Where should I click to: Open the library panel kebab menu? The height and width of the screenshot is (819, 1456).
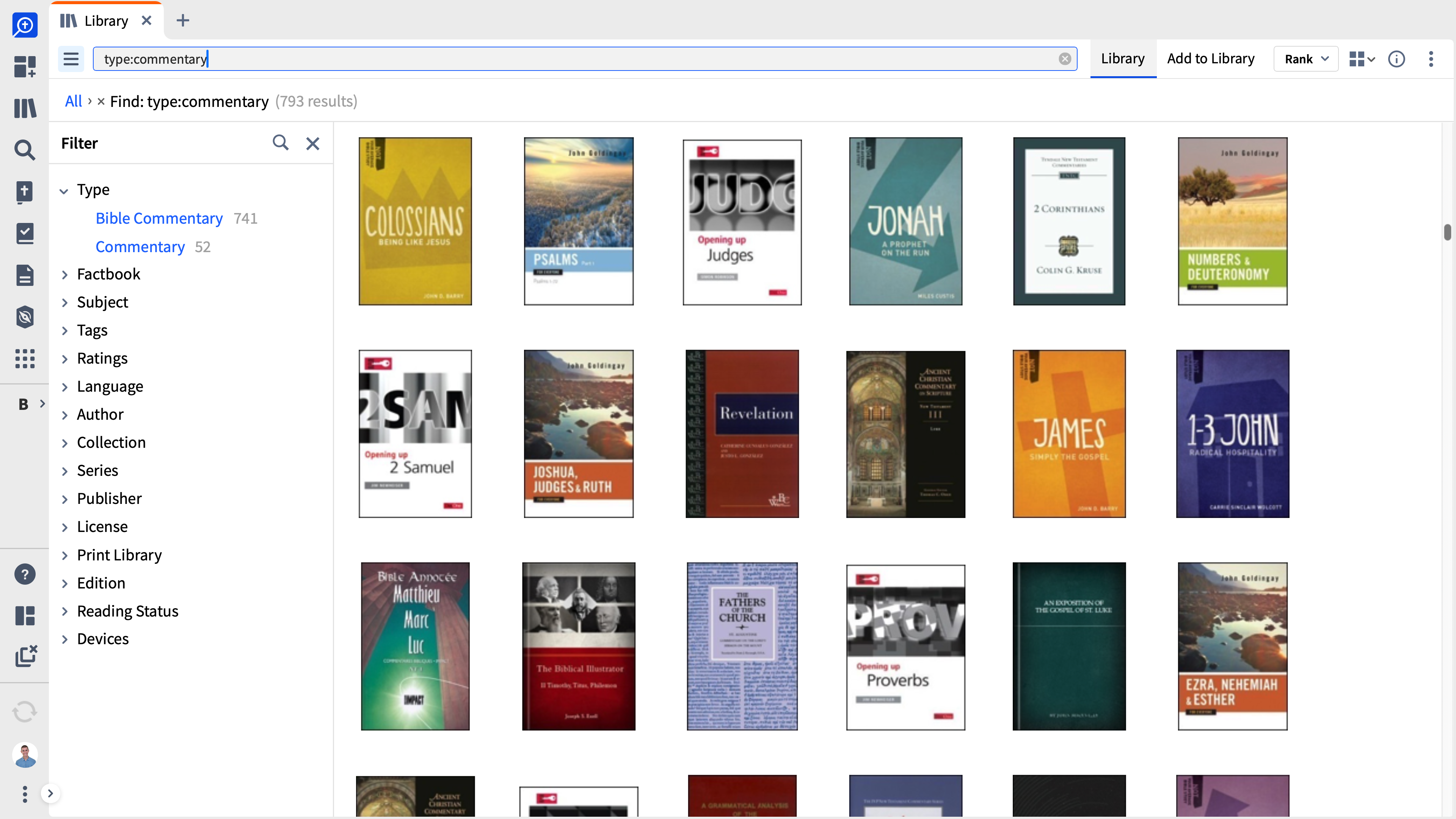[1431, 59]
